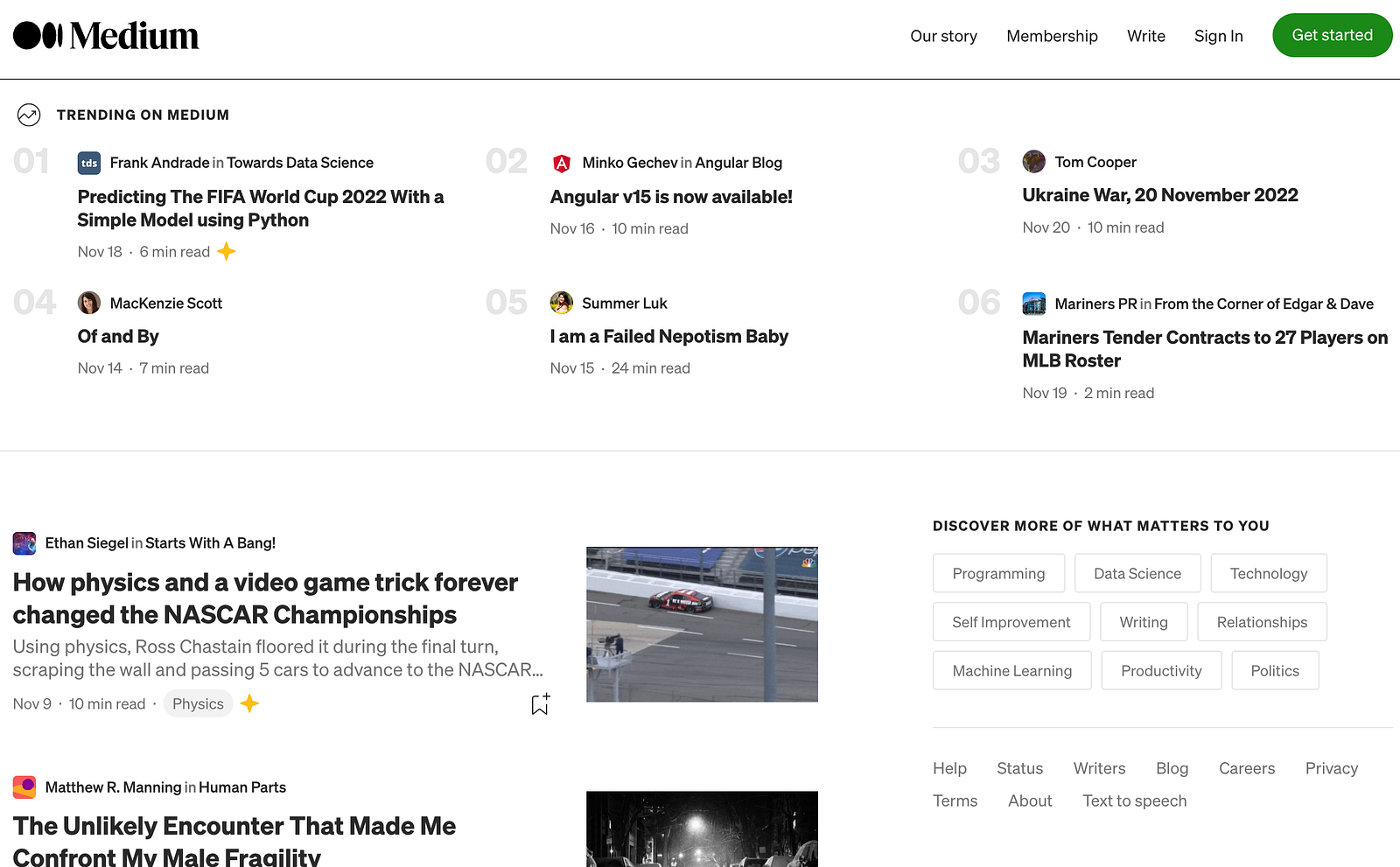Open the Writers footer link
This screenshot has width=1400, height=867.
[1100, 768]
